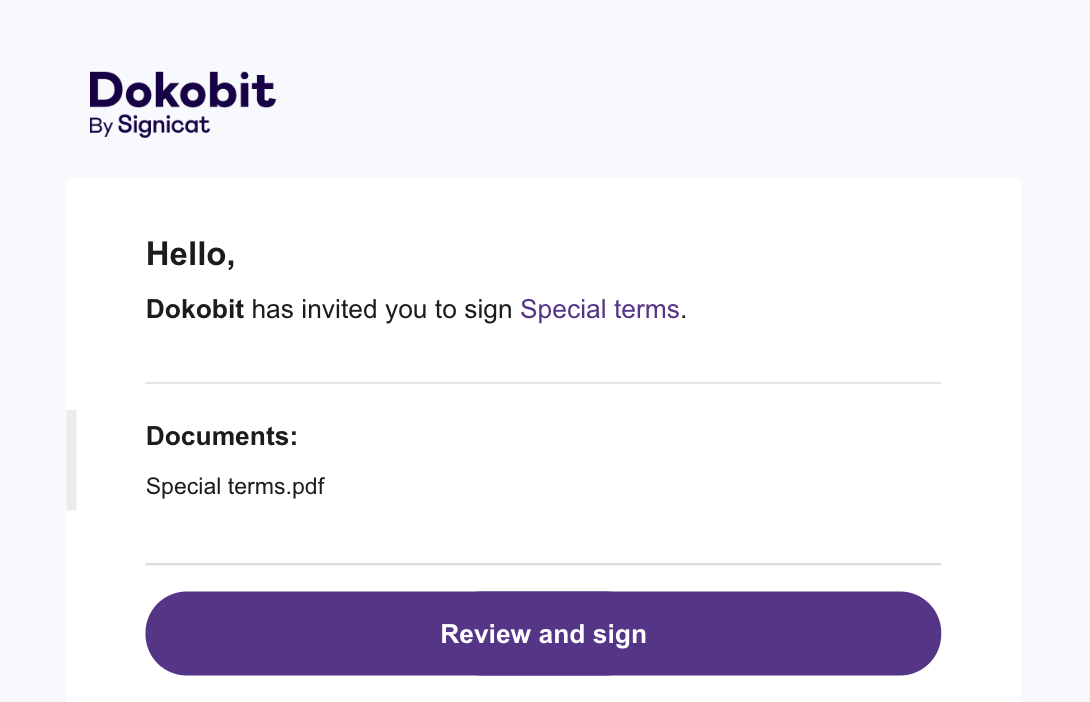This screenshot has width=1090, height=702.
Task: Open the Special terms link
Action: coord(599,309)
